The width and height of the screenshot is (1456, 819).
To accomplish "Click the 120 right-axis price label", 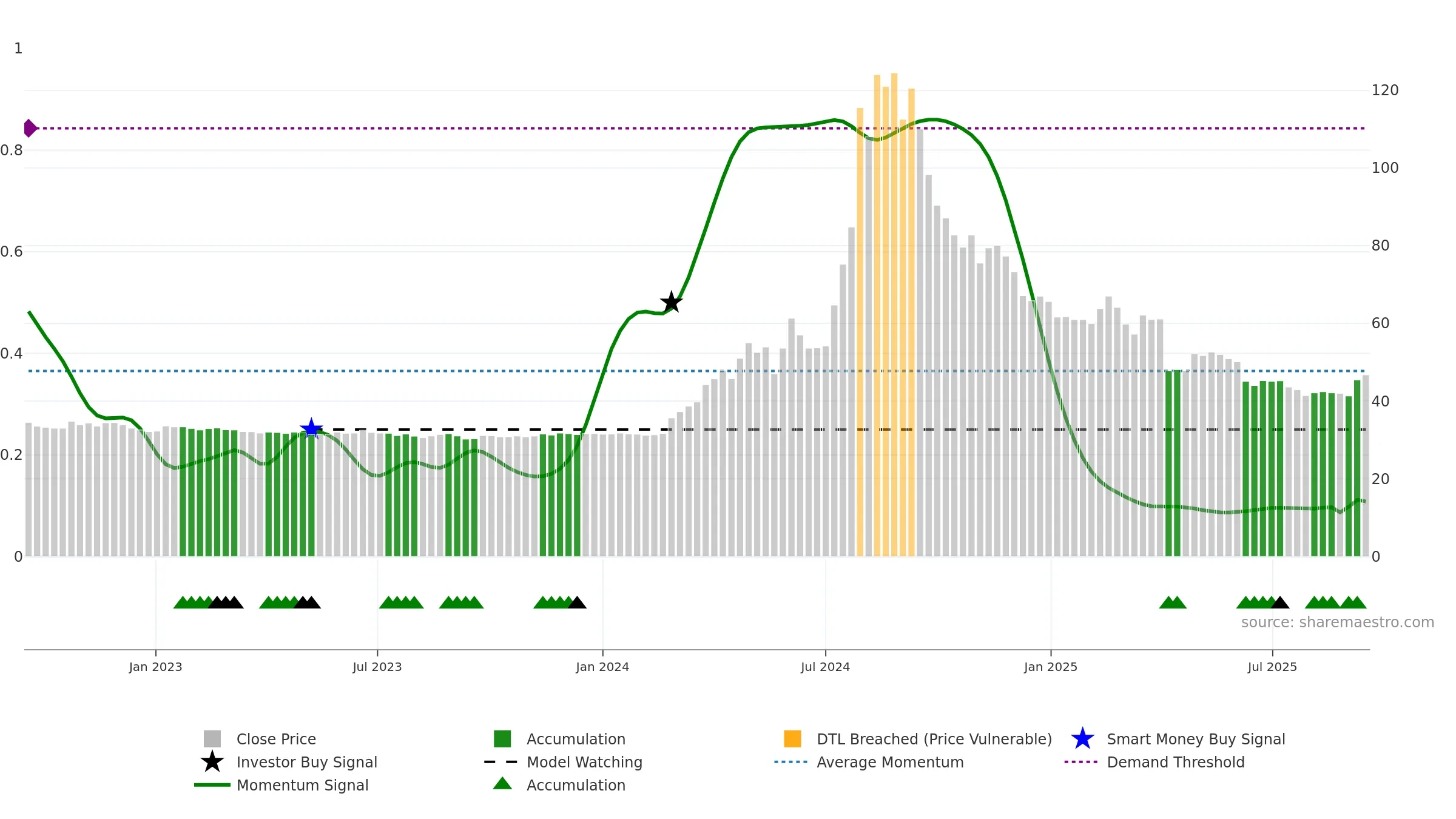I will [x=1385, y=90].
